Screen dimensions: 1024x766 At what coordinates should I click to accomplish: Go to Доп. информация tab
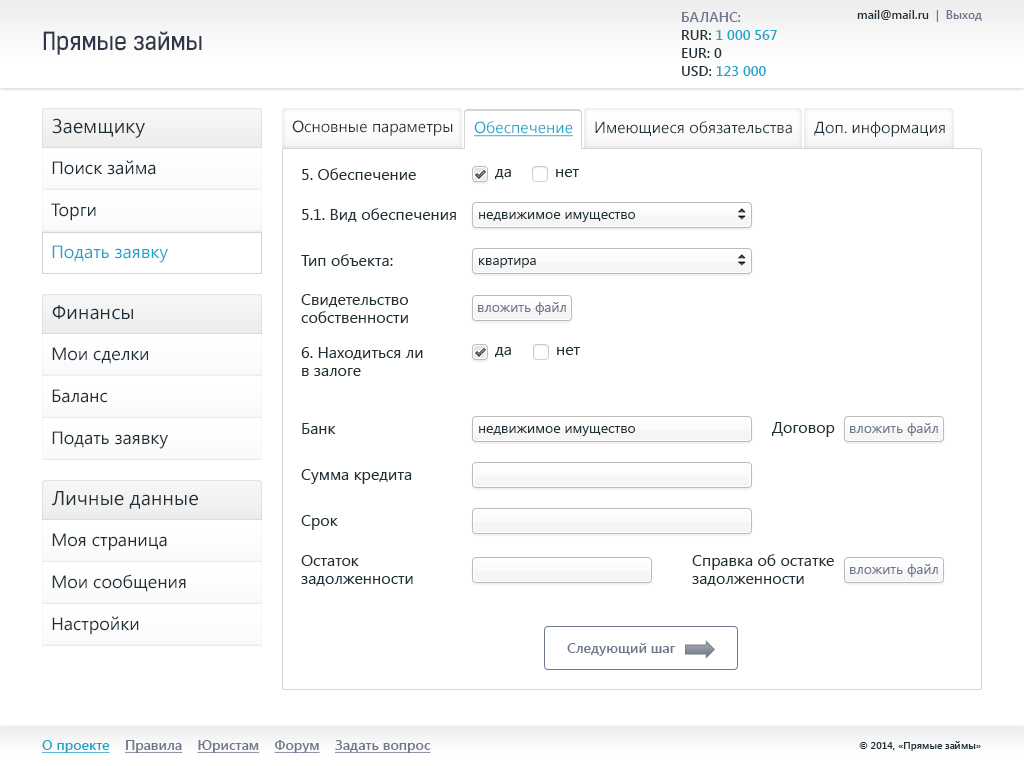point(879,128)
